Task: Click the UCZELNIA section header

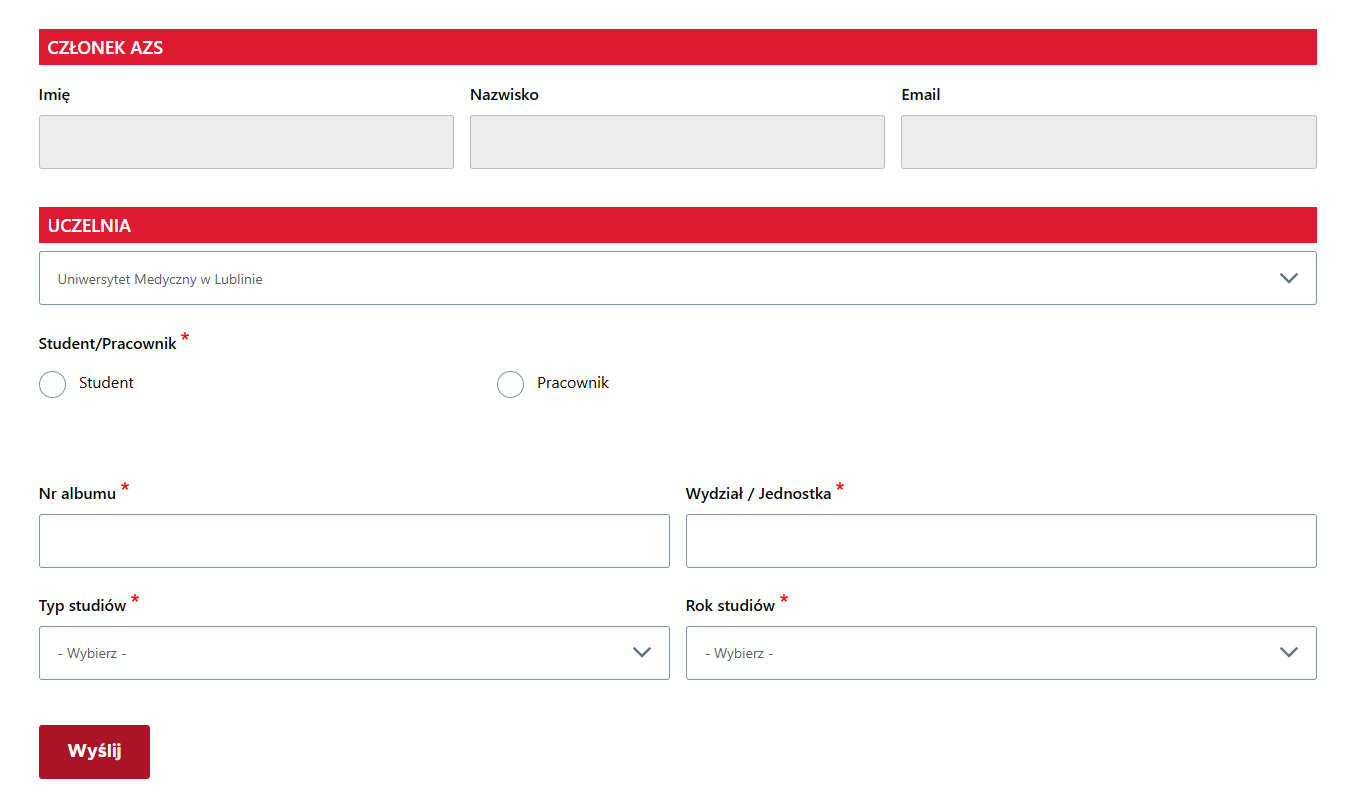Action: pos(678,225)
